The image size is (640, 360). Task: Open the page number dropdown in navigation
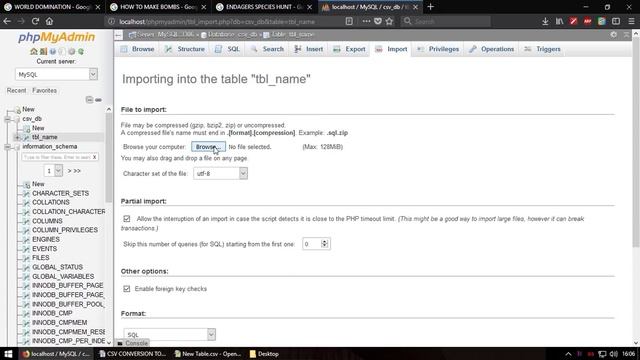(x=53, y=171)
